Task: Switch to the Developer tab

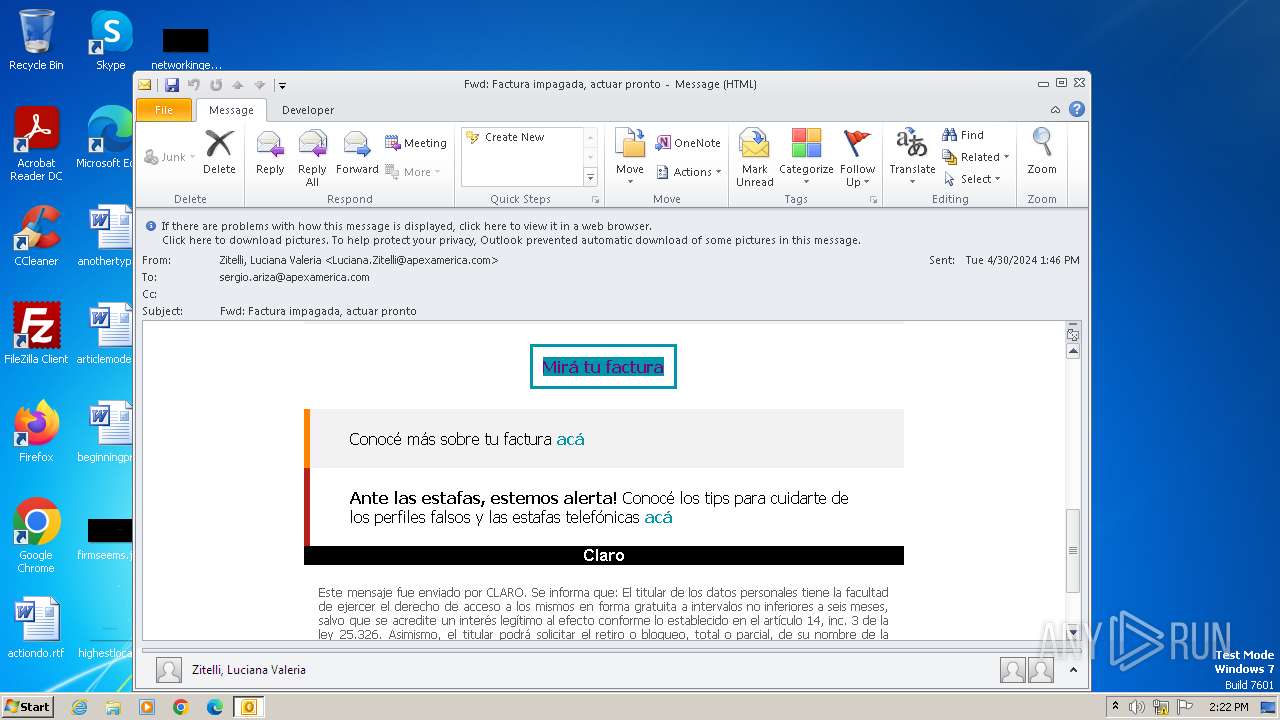Action: tap(308, 110)
